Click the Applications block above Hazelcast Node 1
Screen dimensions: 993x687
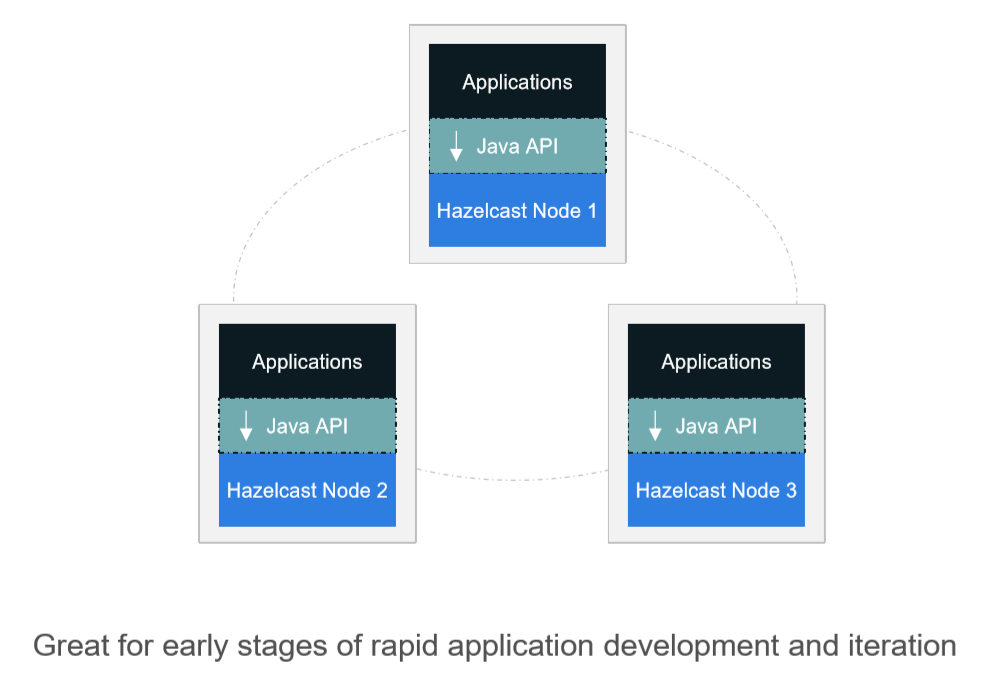(x=517, y=81)
